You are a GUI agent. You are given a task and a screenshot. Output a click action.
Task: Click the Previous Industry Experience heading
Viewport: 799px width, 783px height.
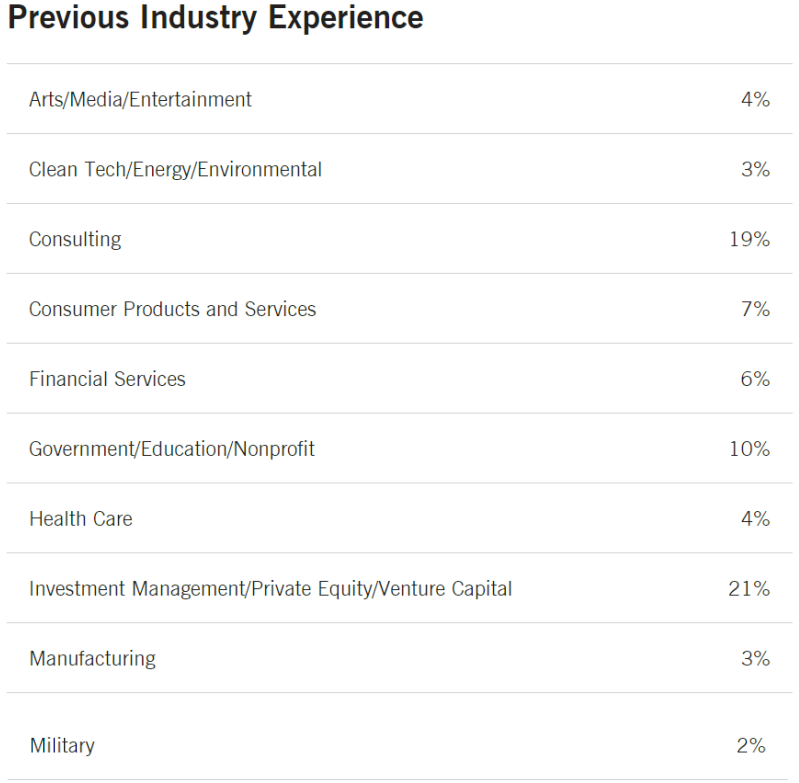click(x=215, y=17)
